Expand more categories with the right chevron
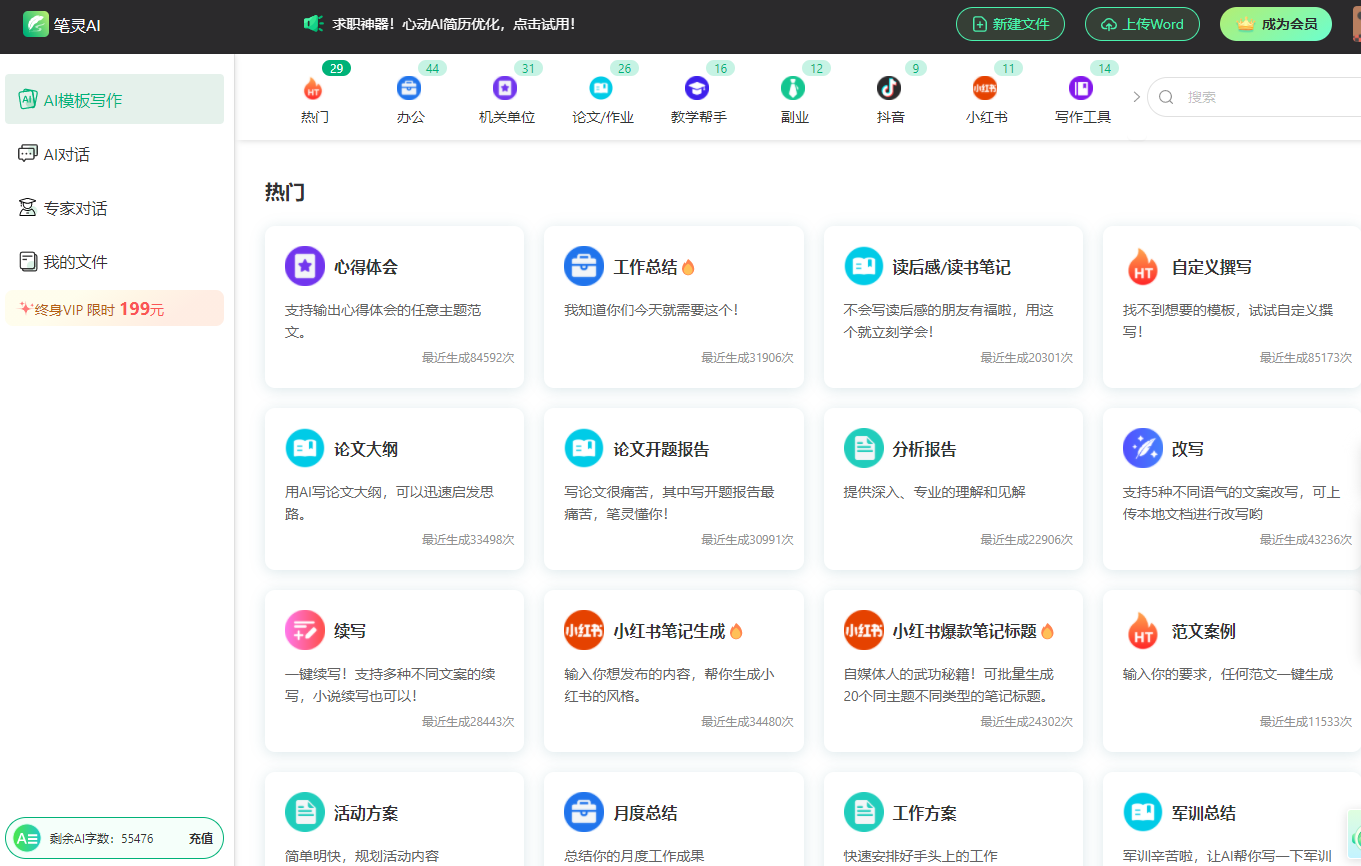 pos(1136,97)
